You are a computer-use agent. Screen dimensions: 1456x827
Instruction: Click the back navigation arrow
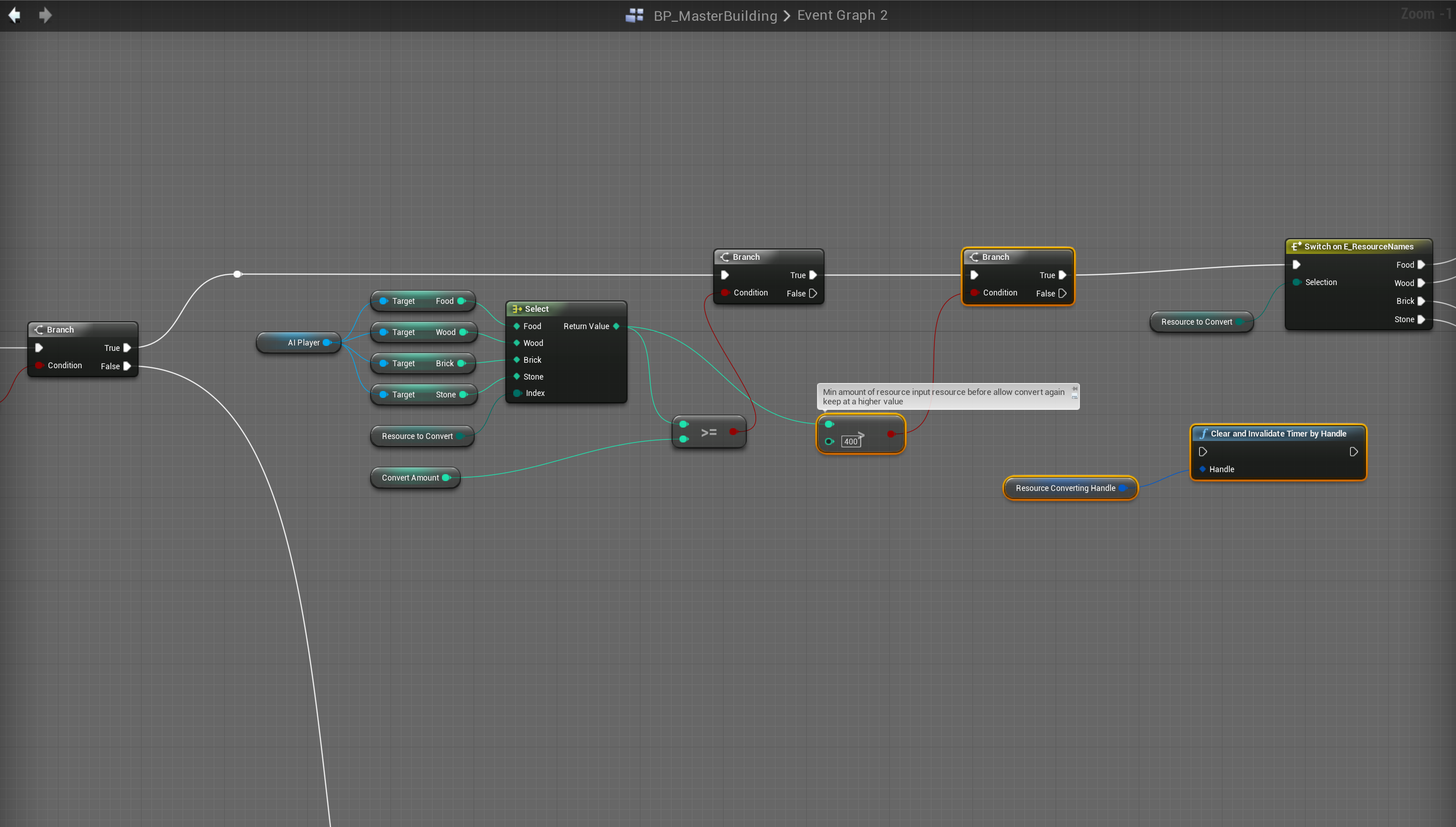15,15
